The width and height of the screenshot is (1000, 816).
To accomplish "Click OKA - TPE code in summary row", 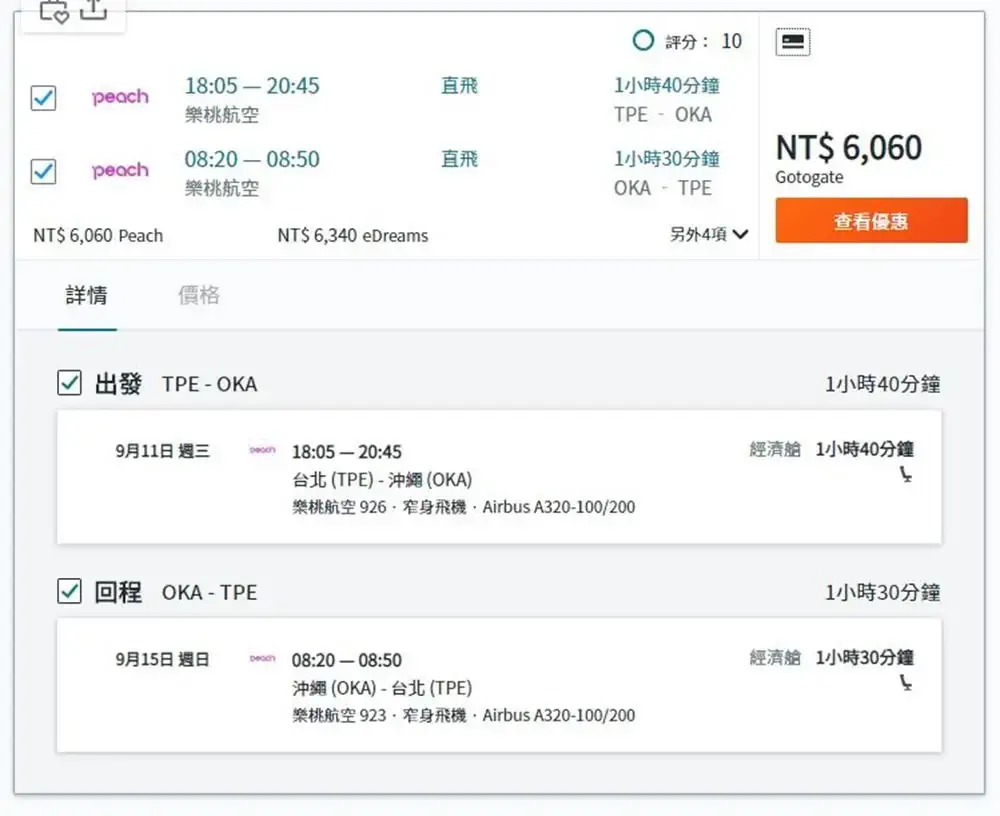I will 663,188.
